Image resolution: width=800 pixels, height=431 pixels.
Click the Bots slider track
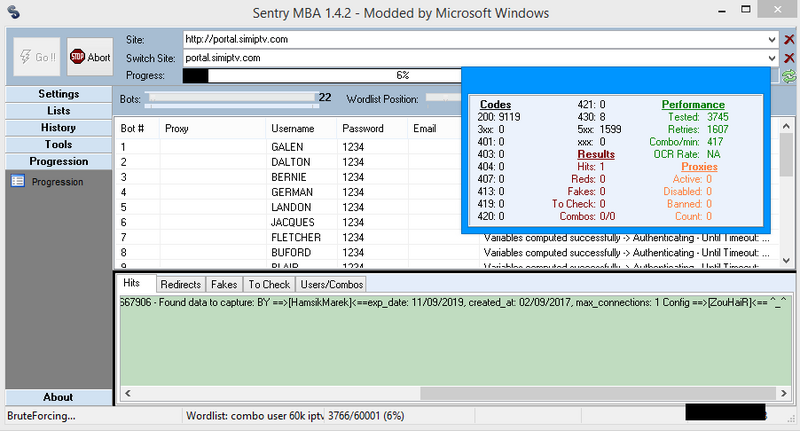[x=232, y=99]
